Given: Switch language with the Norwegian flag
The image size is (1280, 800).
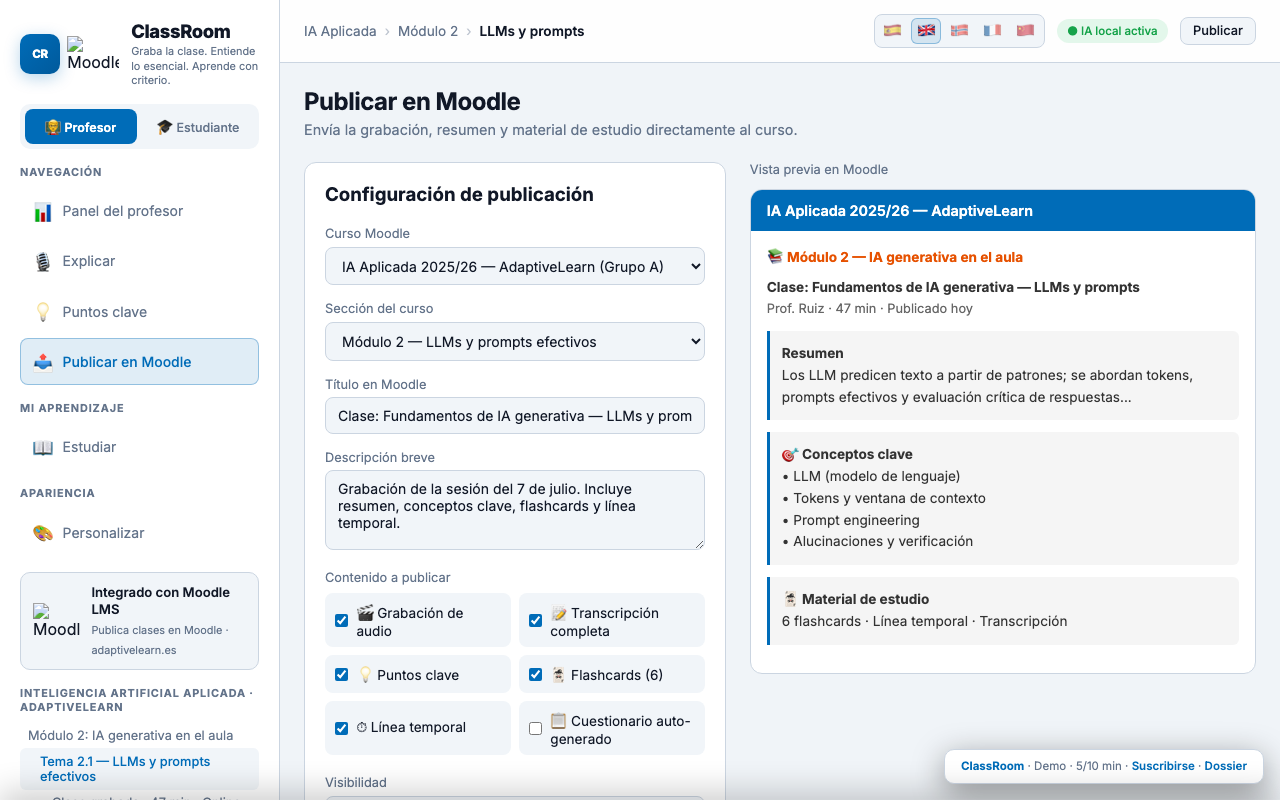Looking at the screenshot, I should pos(959,31).
